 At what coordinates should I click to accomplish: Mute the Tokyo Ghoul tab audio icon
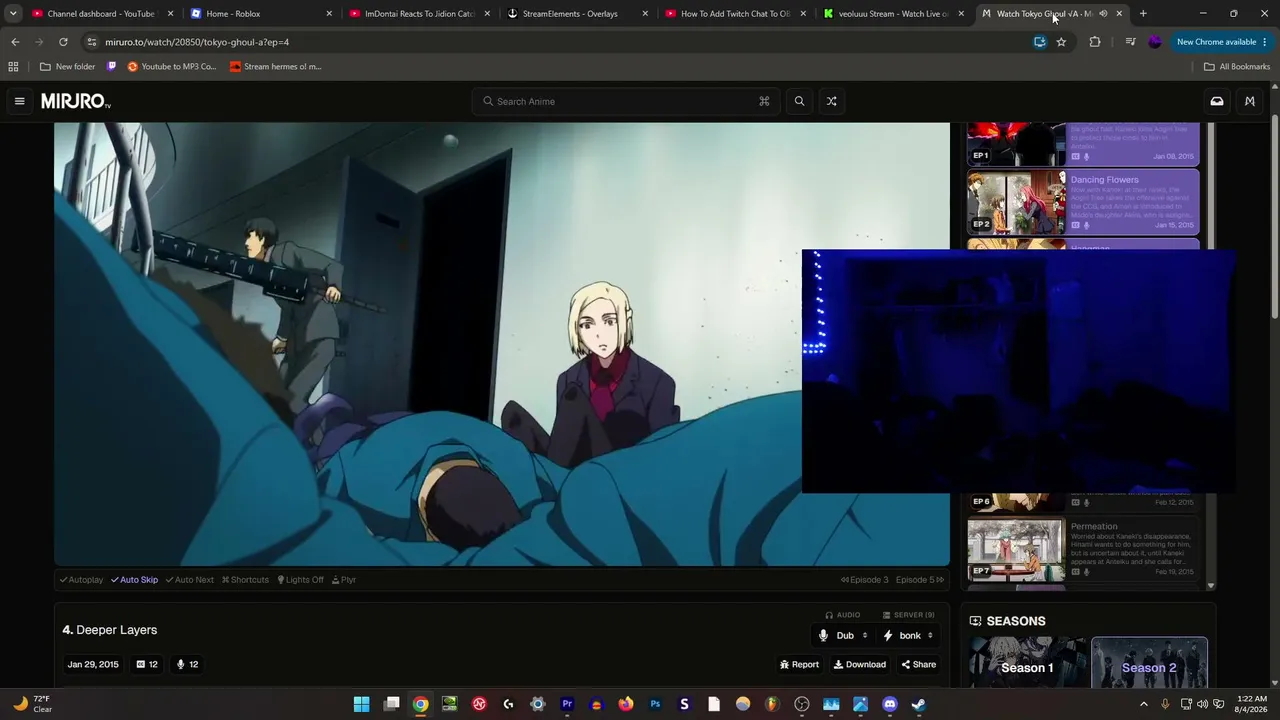coord(1103,14)
